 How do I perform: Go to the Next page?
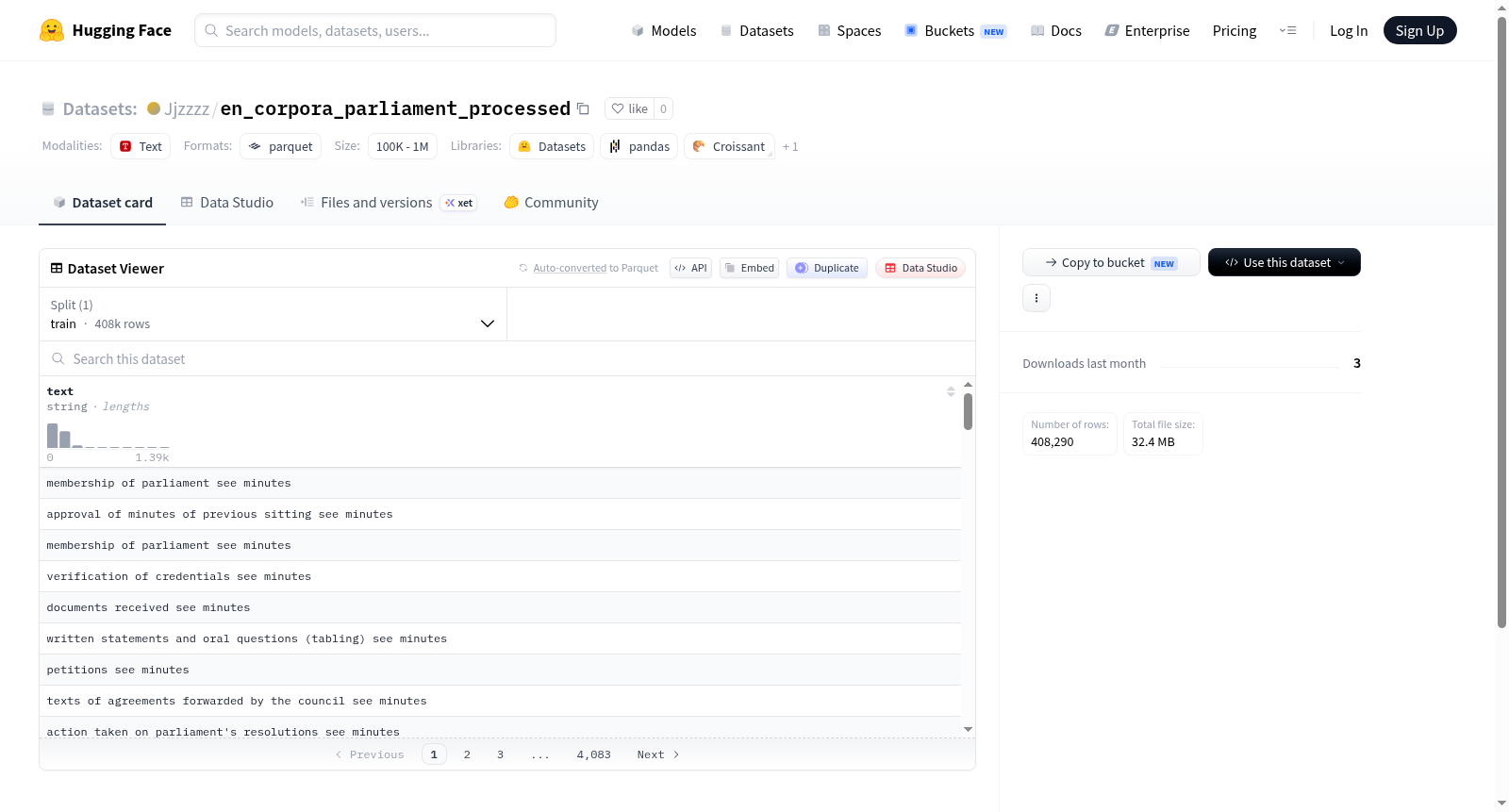pos(658,754)
